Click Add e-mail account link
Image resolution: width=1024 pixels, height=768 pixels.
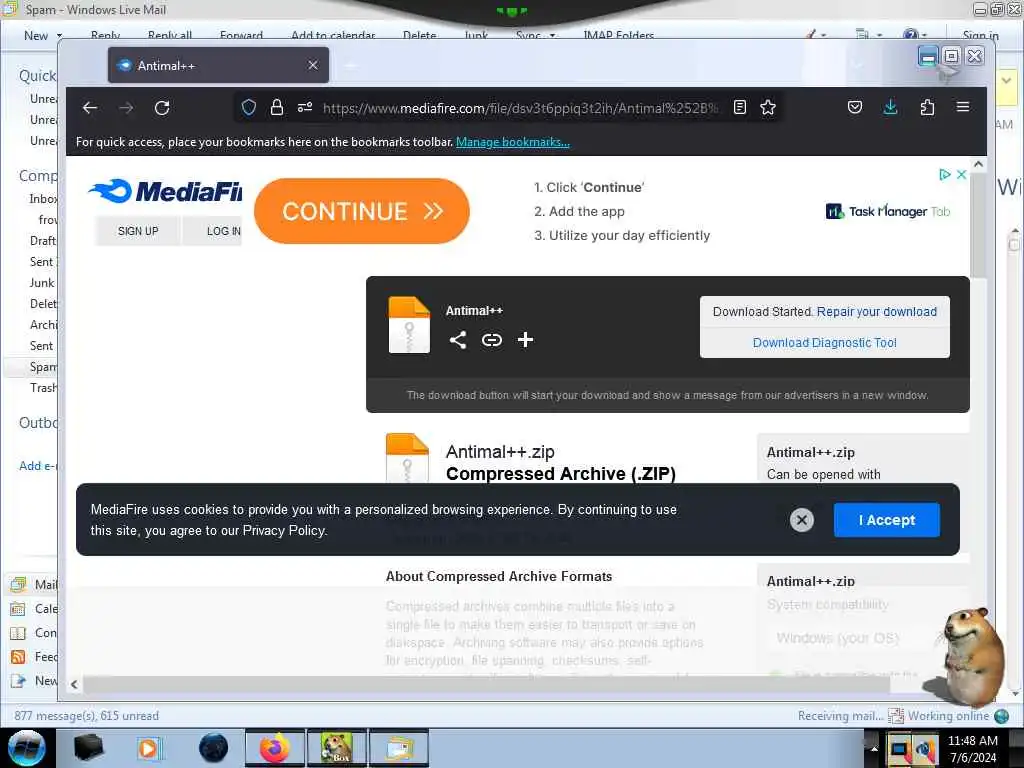click(x=38, y=466)
